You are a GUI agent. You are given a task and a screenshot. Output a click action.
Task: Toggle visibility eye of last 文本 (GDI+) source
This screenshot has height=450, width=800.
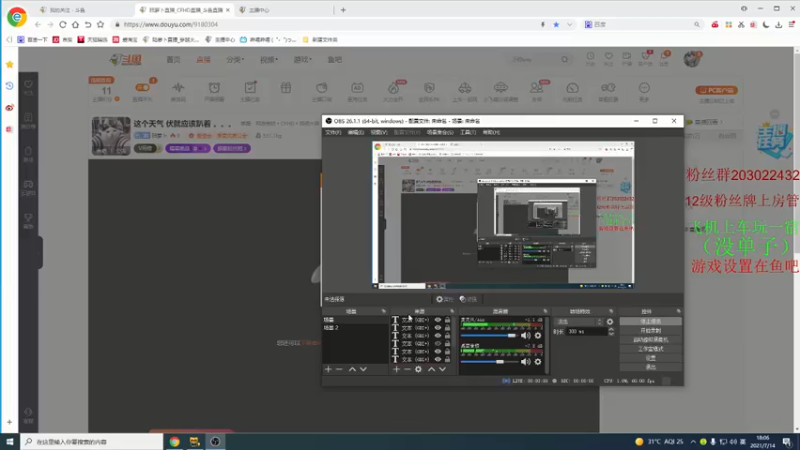click(438, 359)
